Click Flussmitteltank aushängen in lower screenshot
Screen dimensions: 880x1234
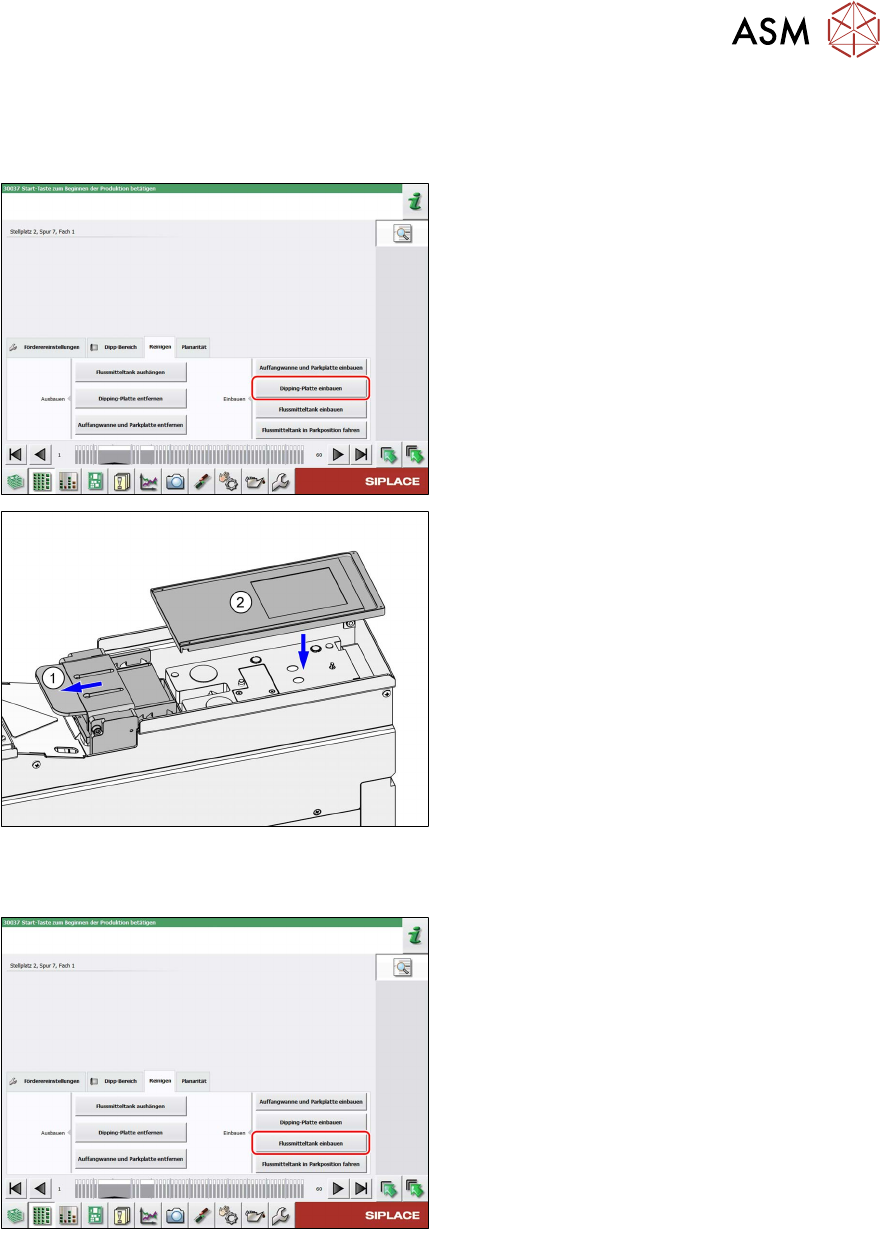(131, 1107)
